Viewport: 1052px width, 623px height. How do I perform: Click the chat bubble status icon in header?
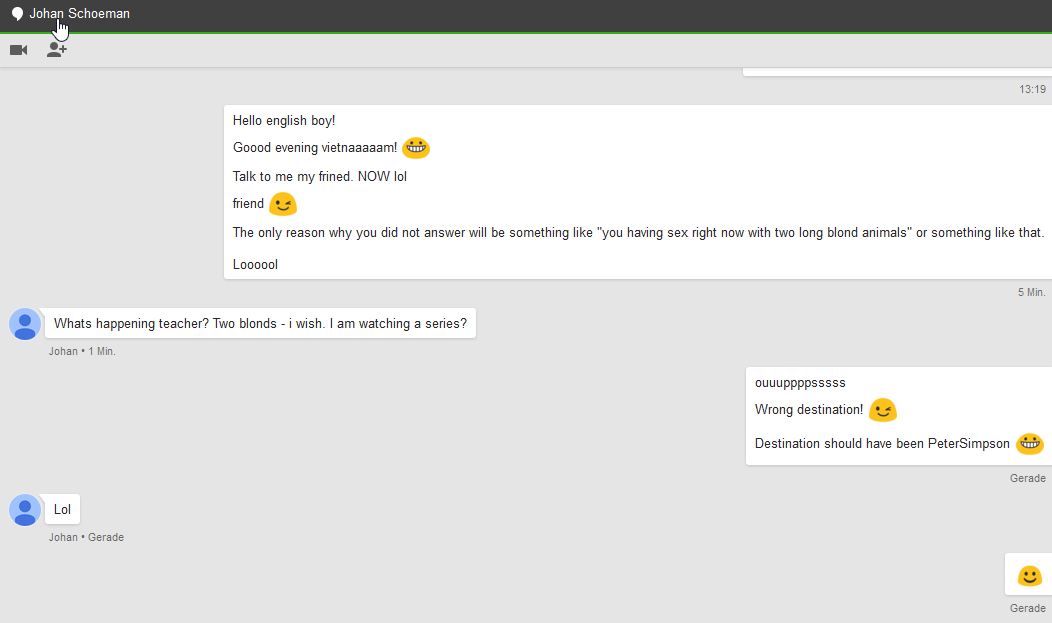[x=17, y=14]
